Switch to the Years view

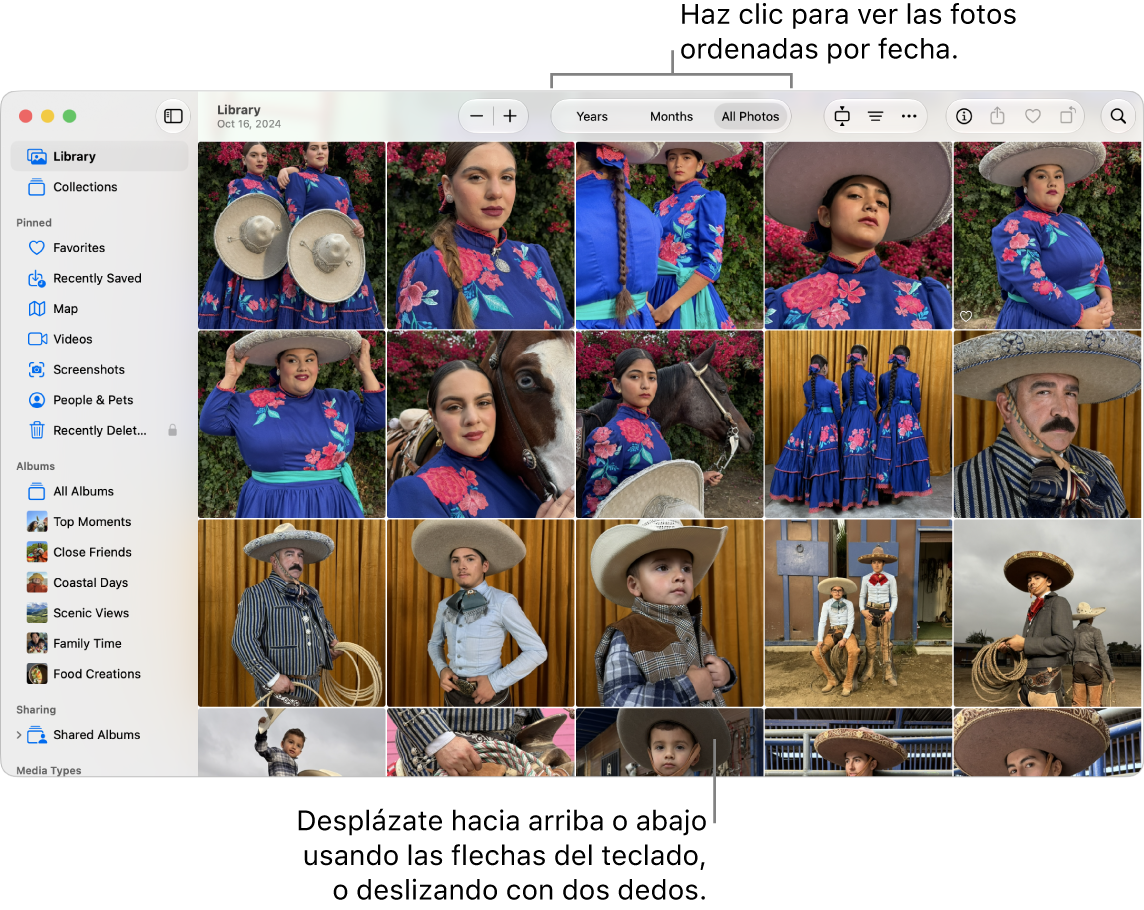pyautogui.click(x=592, y=117)
